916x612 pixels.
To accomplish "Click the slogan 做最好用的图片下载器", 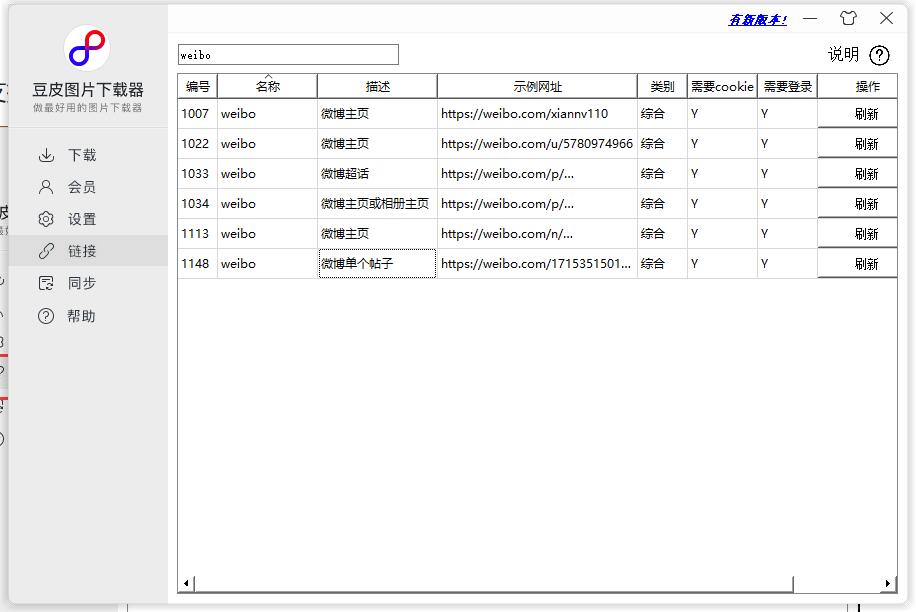I will tap(88, 108).
